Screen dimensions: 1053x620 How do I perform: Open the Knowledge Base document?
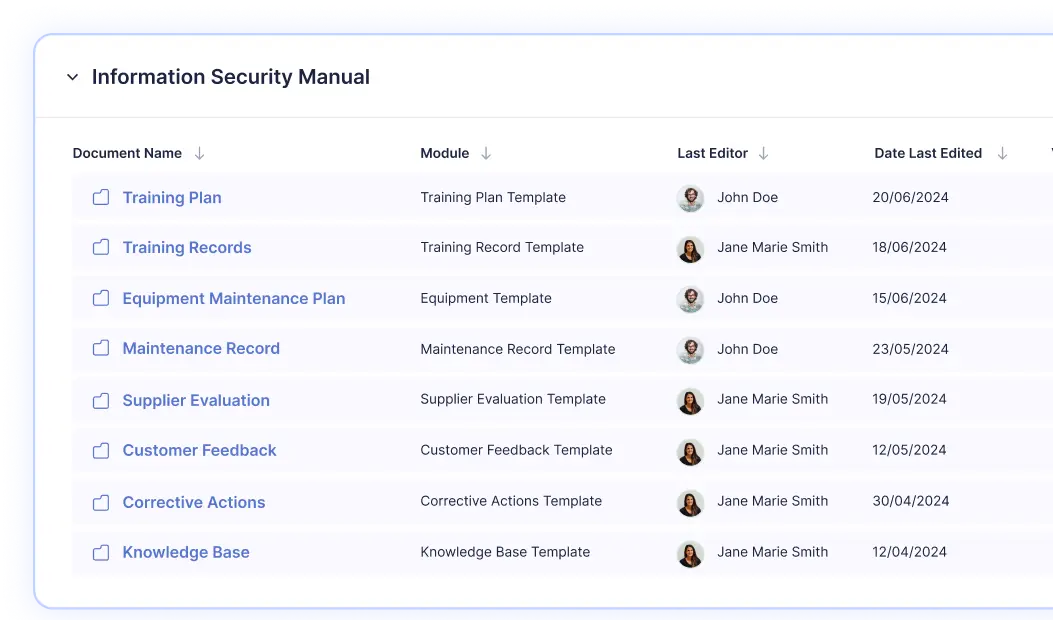click(186, 552)
